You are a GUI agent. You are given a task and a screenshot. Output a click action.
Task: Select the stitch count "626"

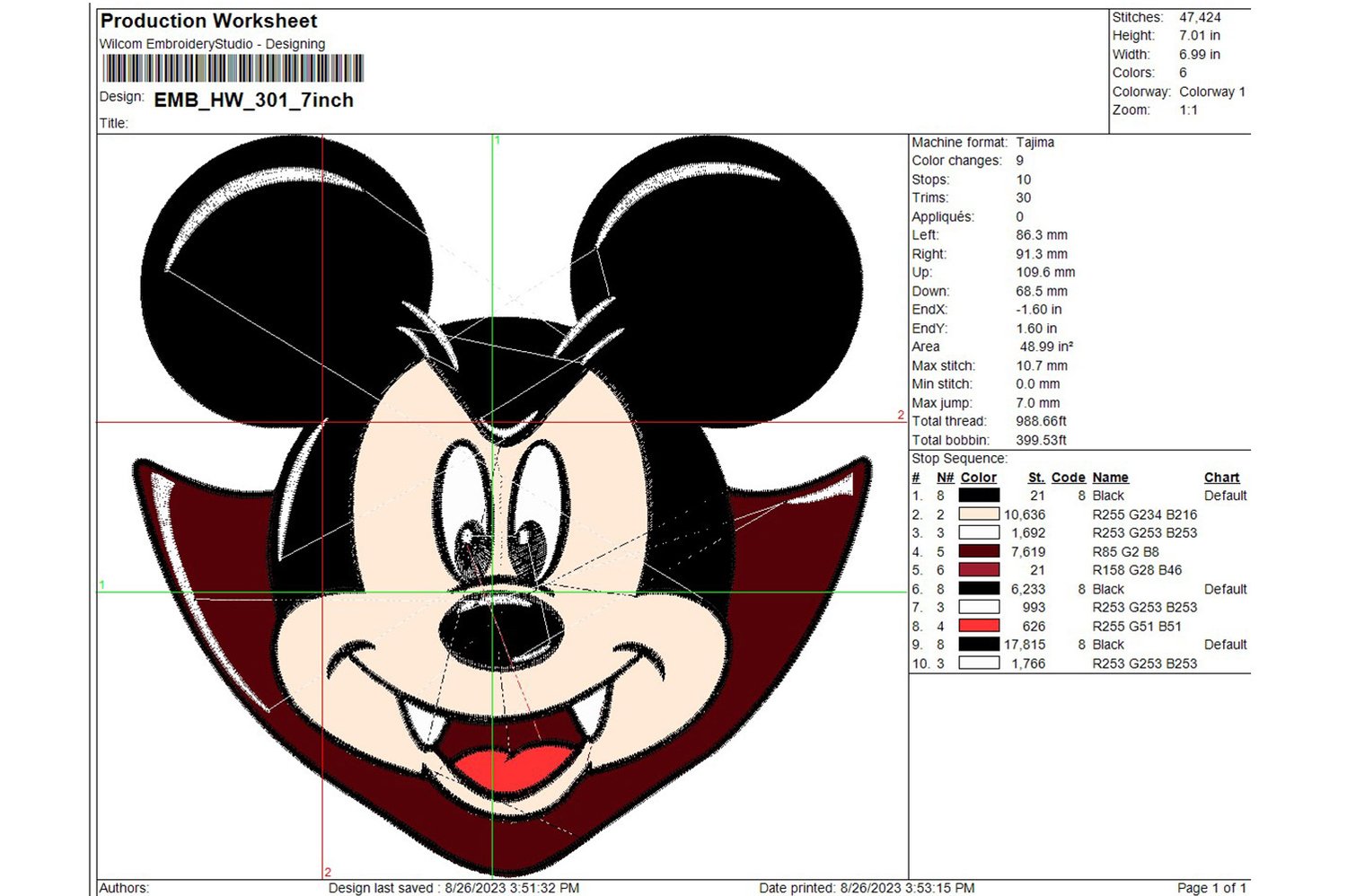pyautogui.click(x=1034, y=626)
